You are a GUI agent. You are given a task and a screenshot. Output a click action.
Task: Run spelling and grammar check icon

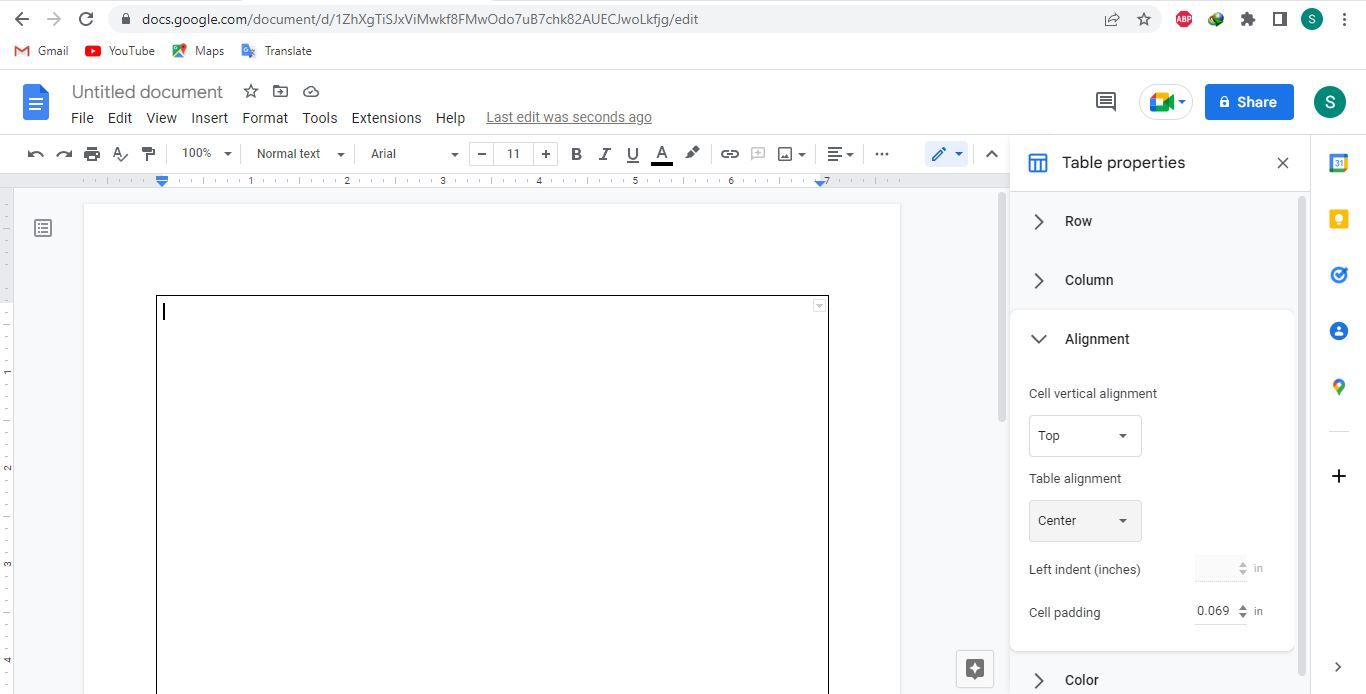[x=120, y=154]
